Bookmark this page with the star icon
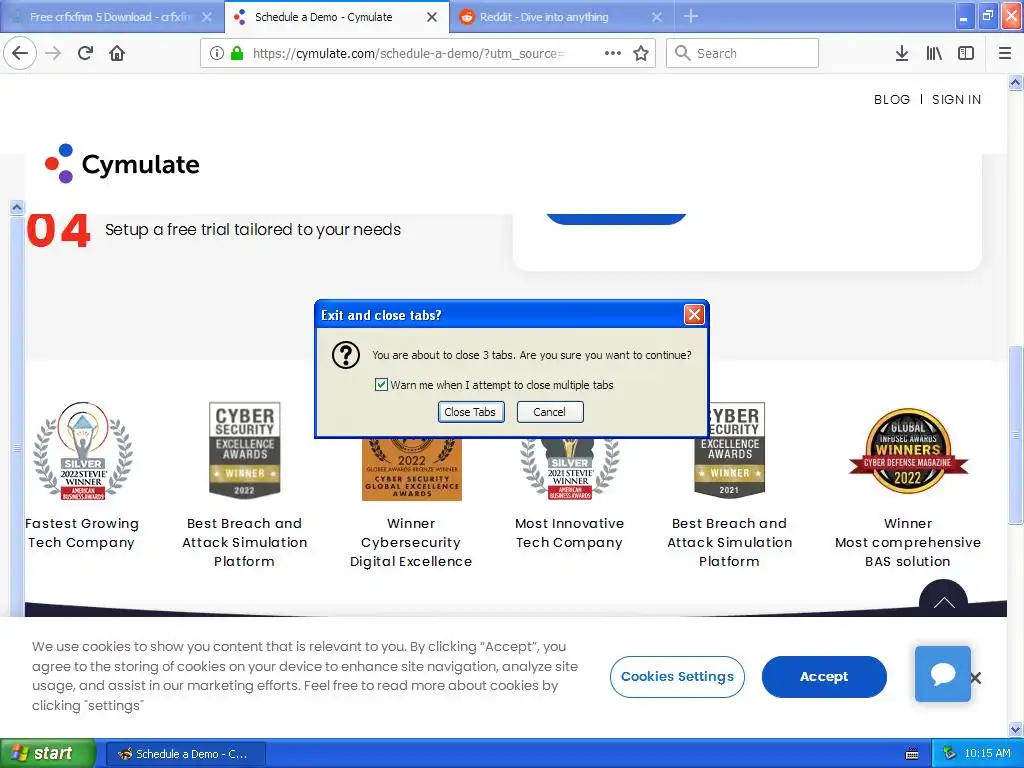The width and height of the screenshot is (1024, 768). coord(641,53)
